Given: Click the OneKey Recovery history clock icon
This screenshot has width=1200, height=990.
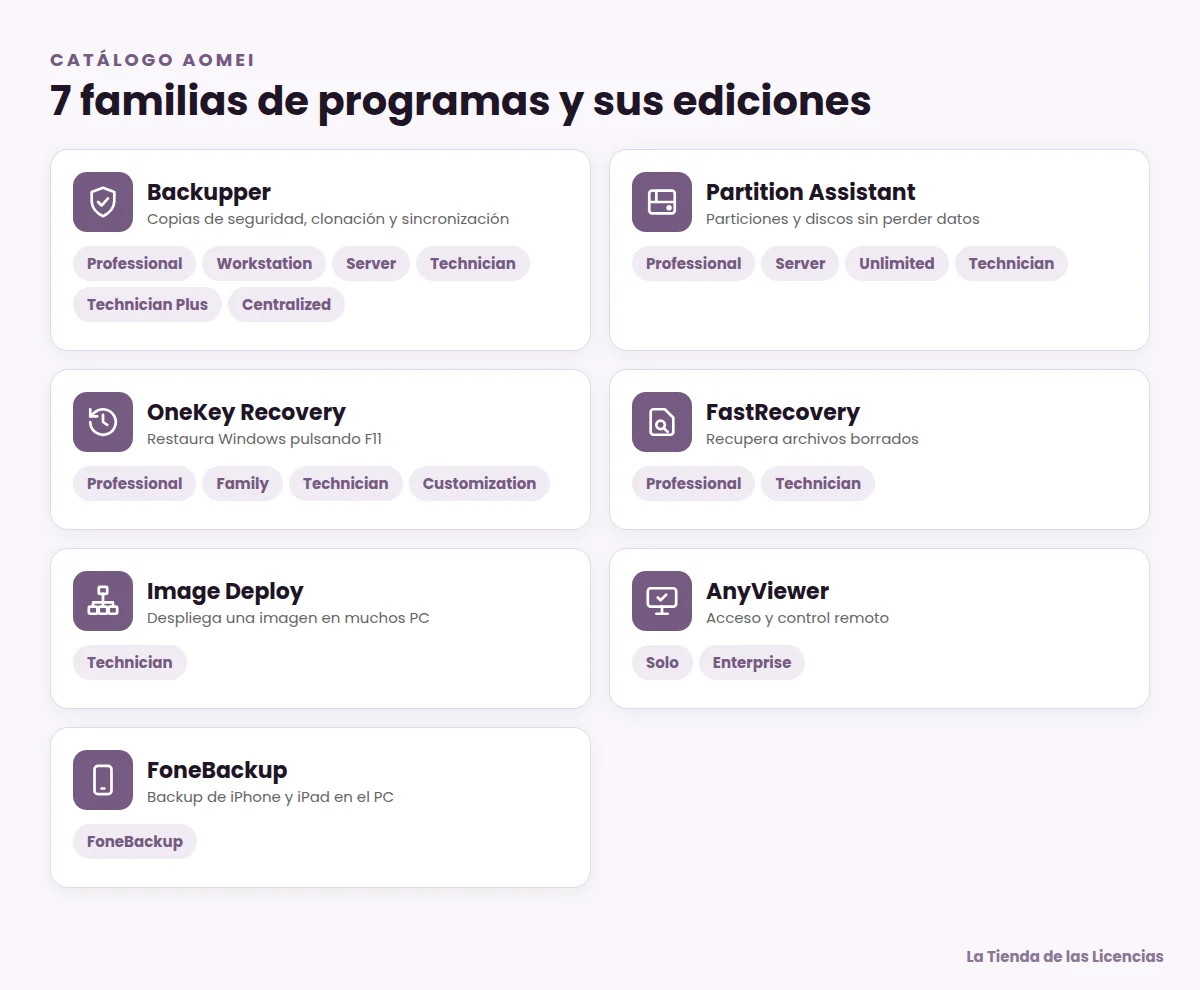Looking at the screenshot, I should pos(103,422).
